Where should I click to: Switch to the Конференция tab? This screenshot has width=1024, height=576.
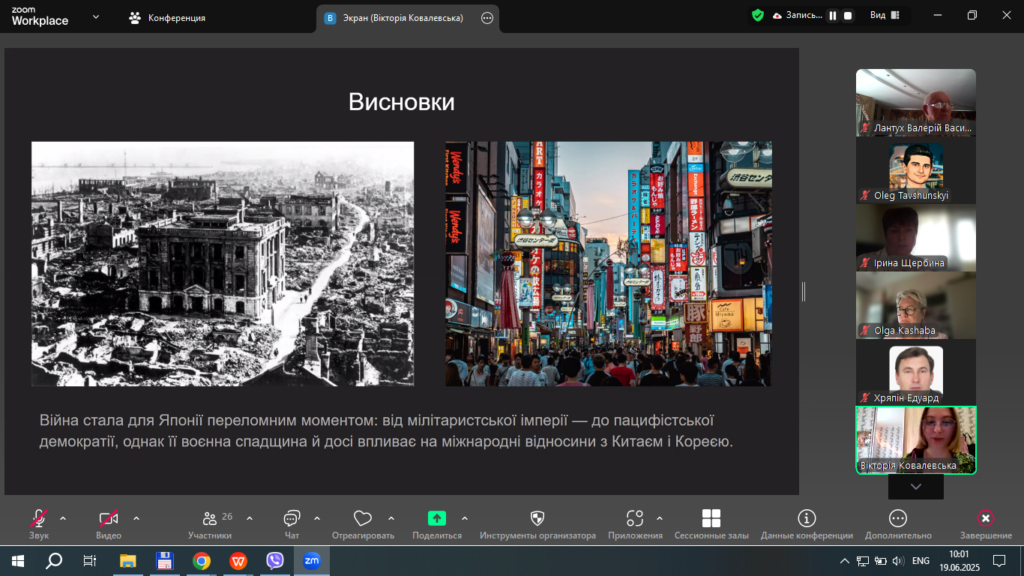[x=168, y=18]
